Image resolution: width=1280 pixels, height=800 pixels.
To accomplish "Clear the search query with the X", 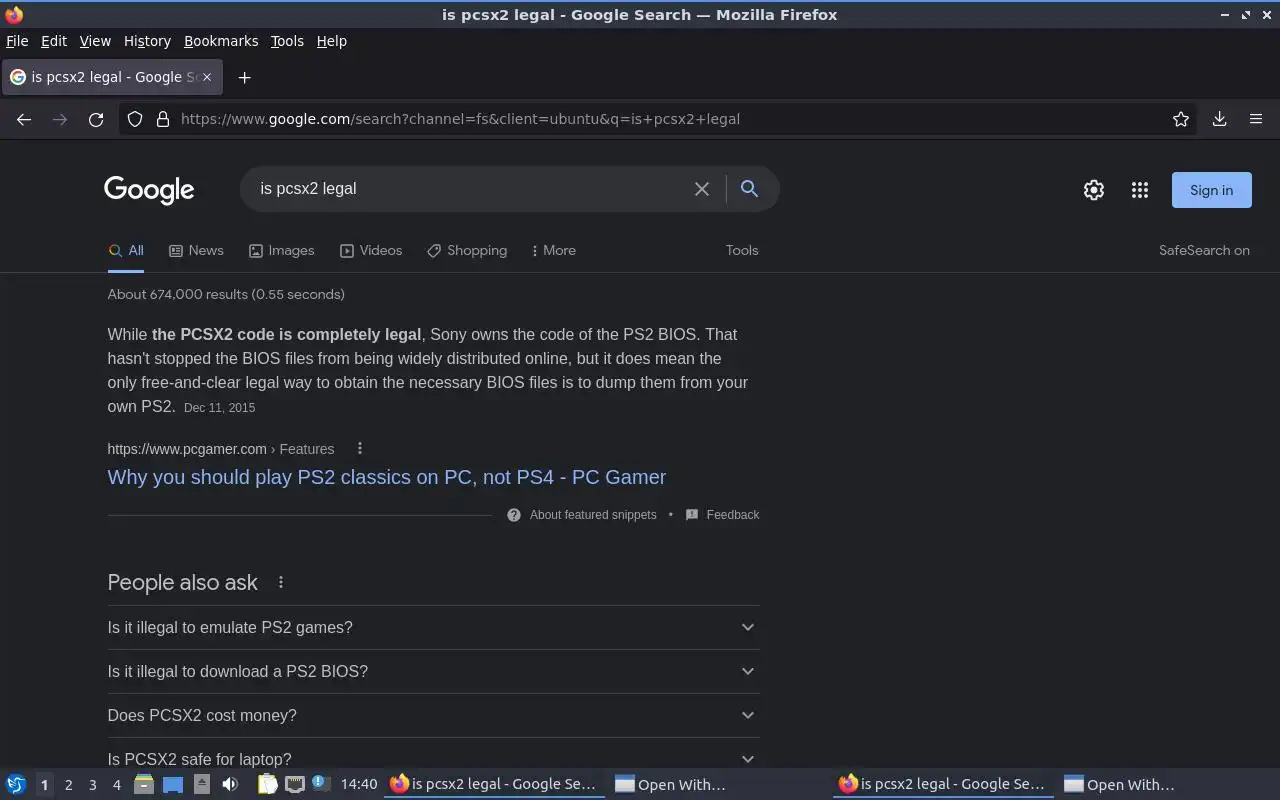I will coord(702,189).
